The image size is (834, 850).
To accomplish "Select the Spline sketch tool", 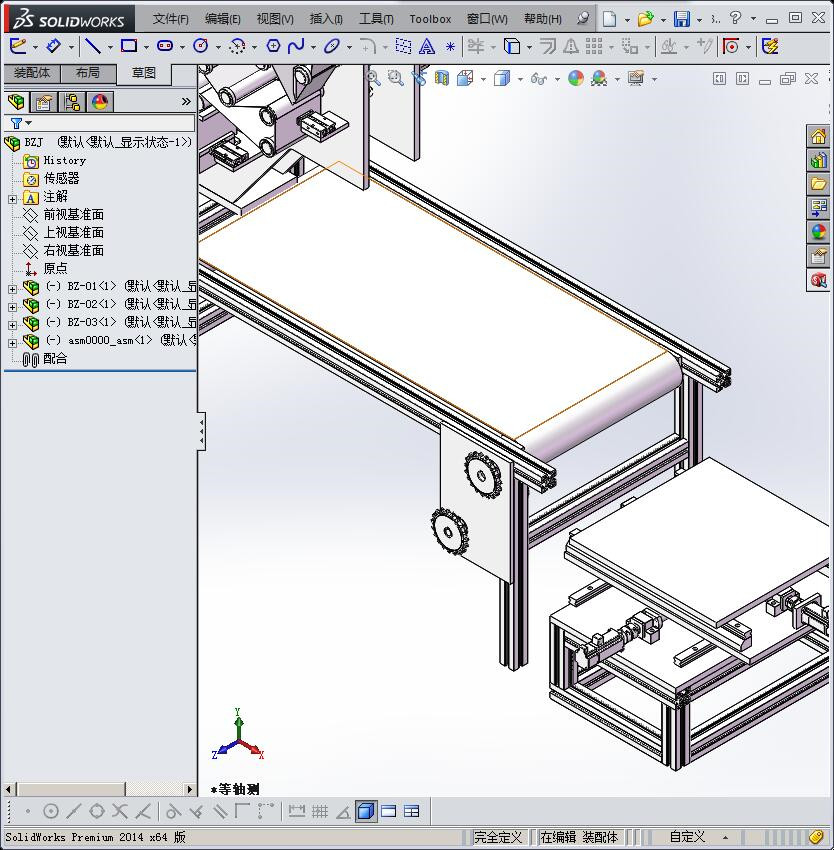I will point(296,46).
